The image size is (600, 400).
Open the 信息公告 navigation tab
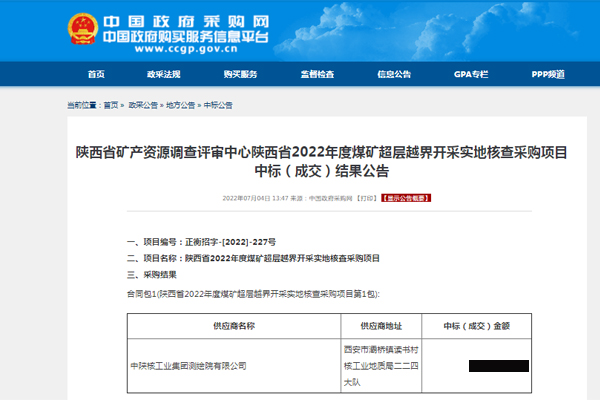coord(394,75)
